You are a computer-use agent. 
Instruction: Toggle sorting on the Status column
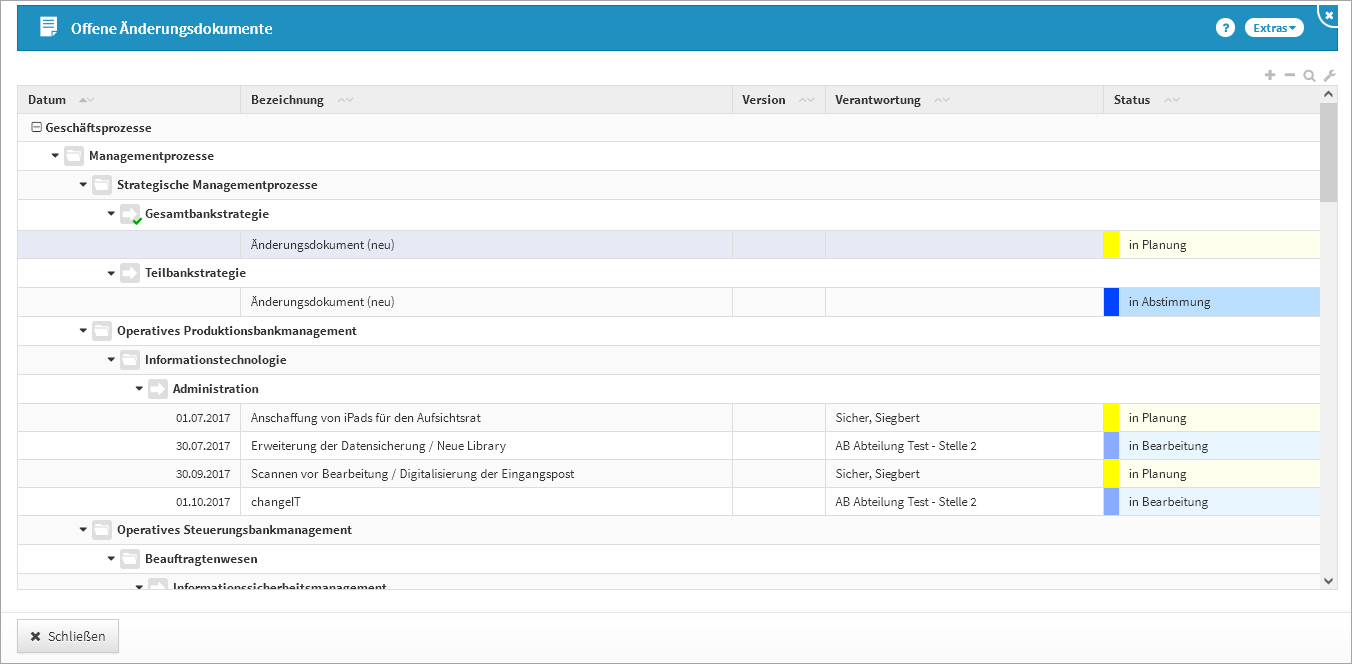(1132, 100)
